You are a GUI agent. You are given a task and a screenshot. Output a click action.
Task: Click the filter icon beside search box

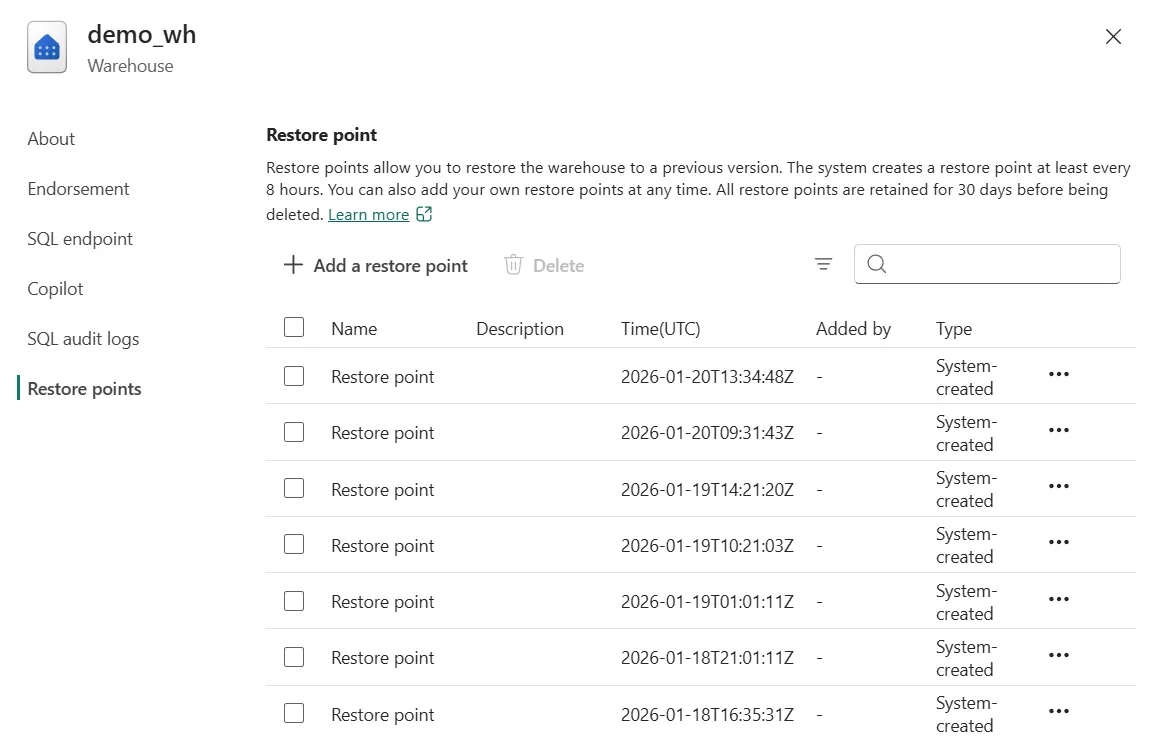823,264
